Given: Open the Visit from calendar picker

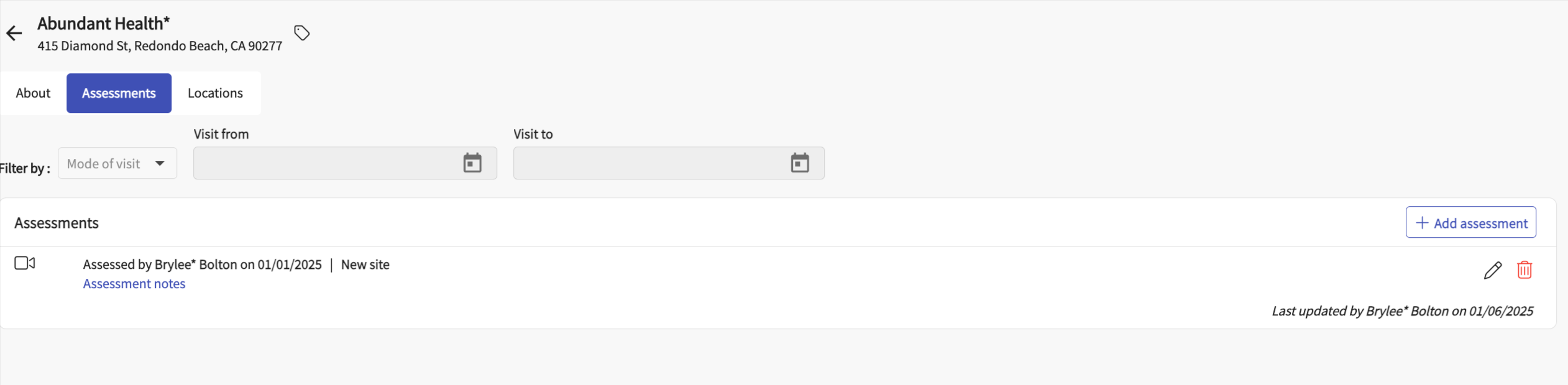Looking at the screenshot, I should point(472,163).
